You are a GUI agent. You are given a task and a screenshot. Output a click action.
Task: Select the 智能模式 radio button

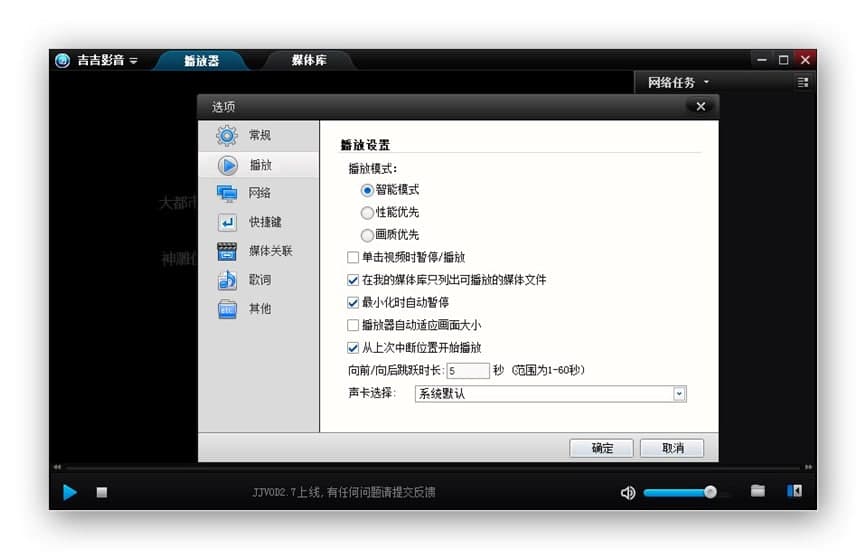[x=367, y=190]
